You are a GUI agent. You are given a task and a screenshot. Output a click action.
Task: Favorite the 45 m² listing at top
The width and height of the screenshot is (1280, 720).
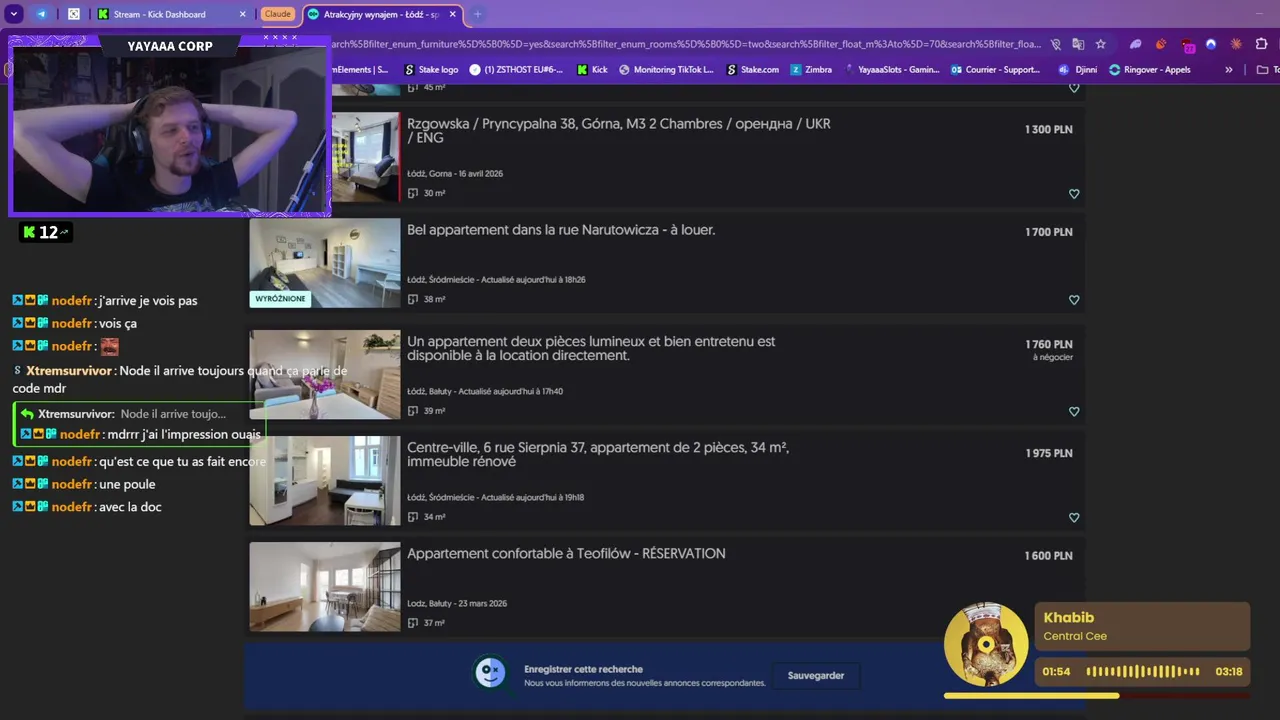click(1074, 88)
